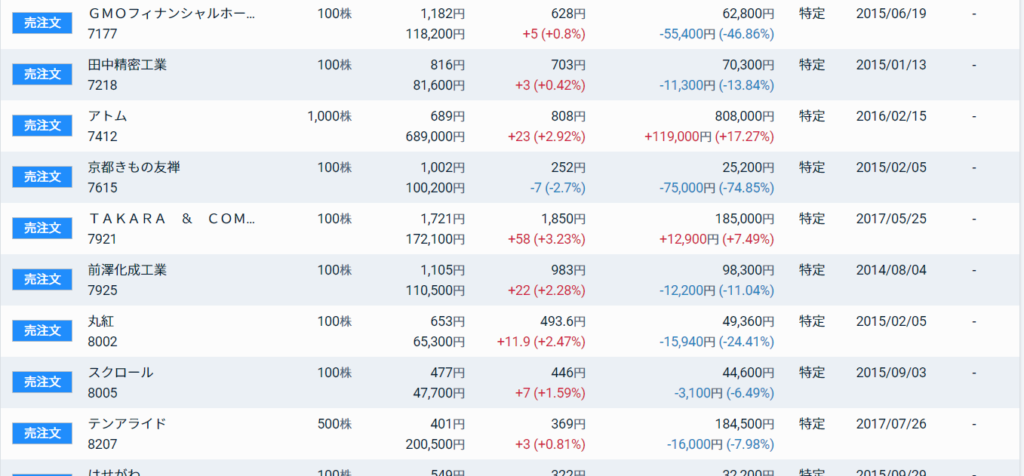Screen dimensions: 1024x476
Task: Click the GMOフィナンシャルホー… stock name
Action: [x=171, y=14]
